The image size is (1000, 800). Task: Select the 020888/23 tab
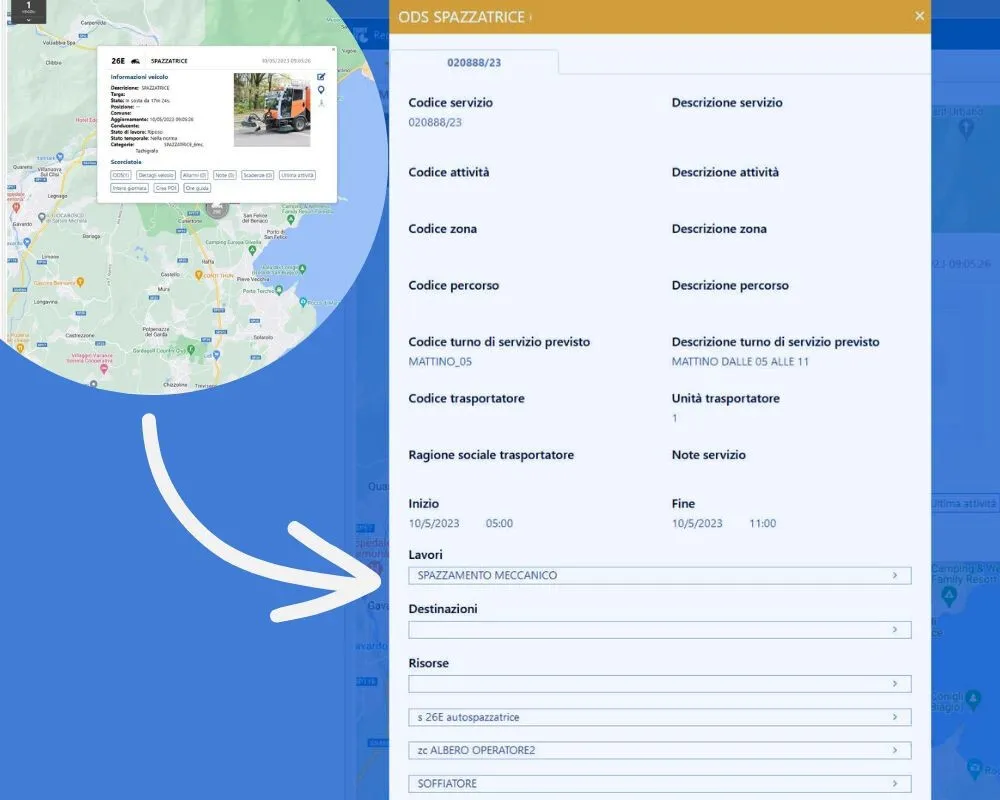(474, 62)
